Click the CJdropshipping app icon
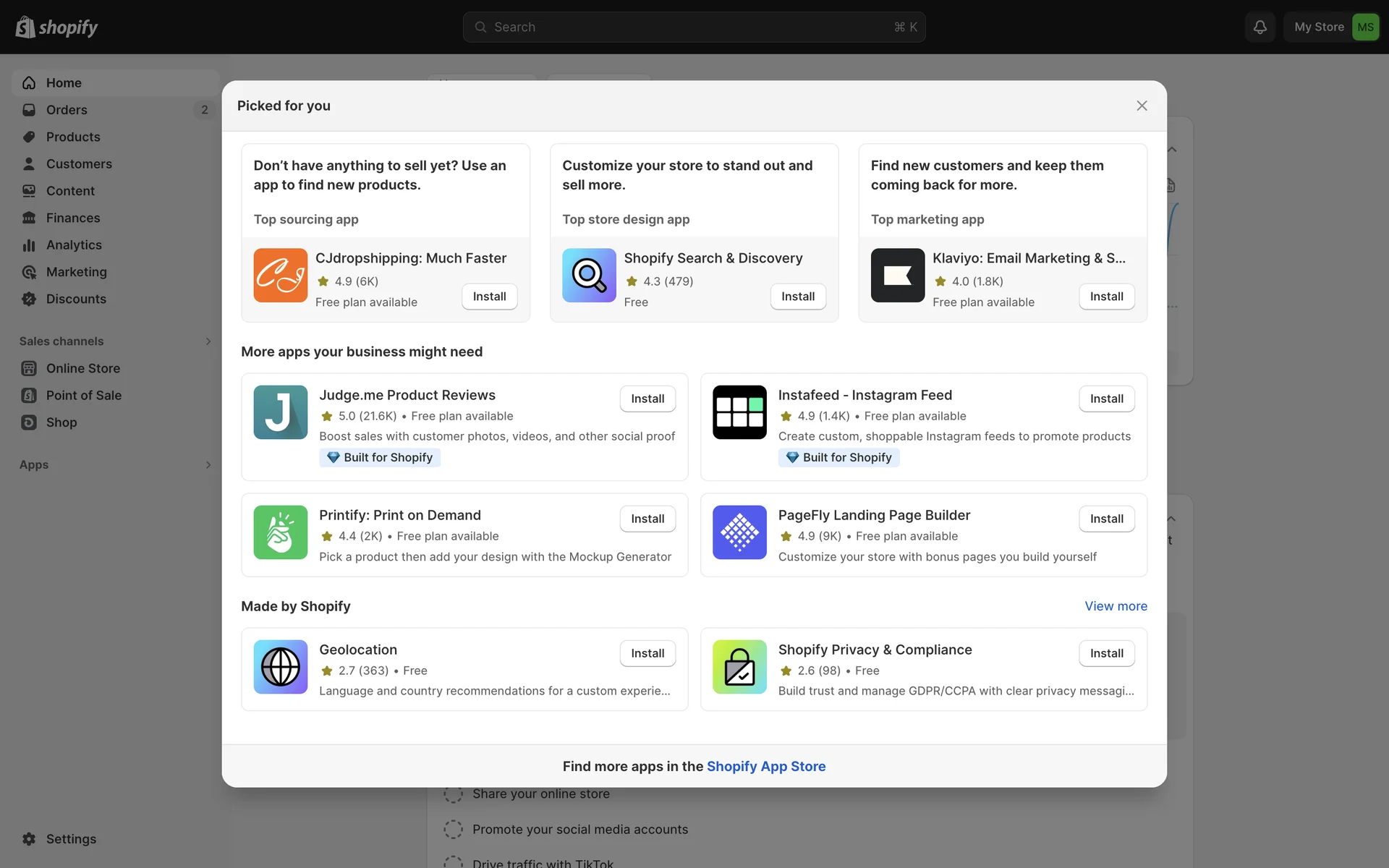 coord(280,276)
